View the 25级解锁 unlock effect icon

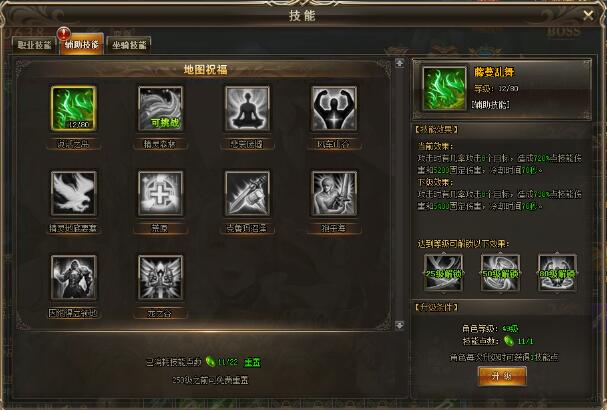443,273
